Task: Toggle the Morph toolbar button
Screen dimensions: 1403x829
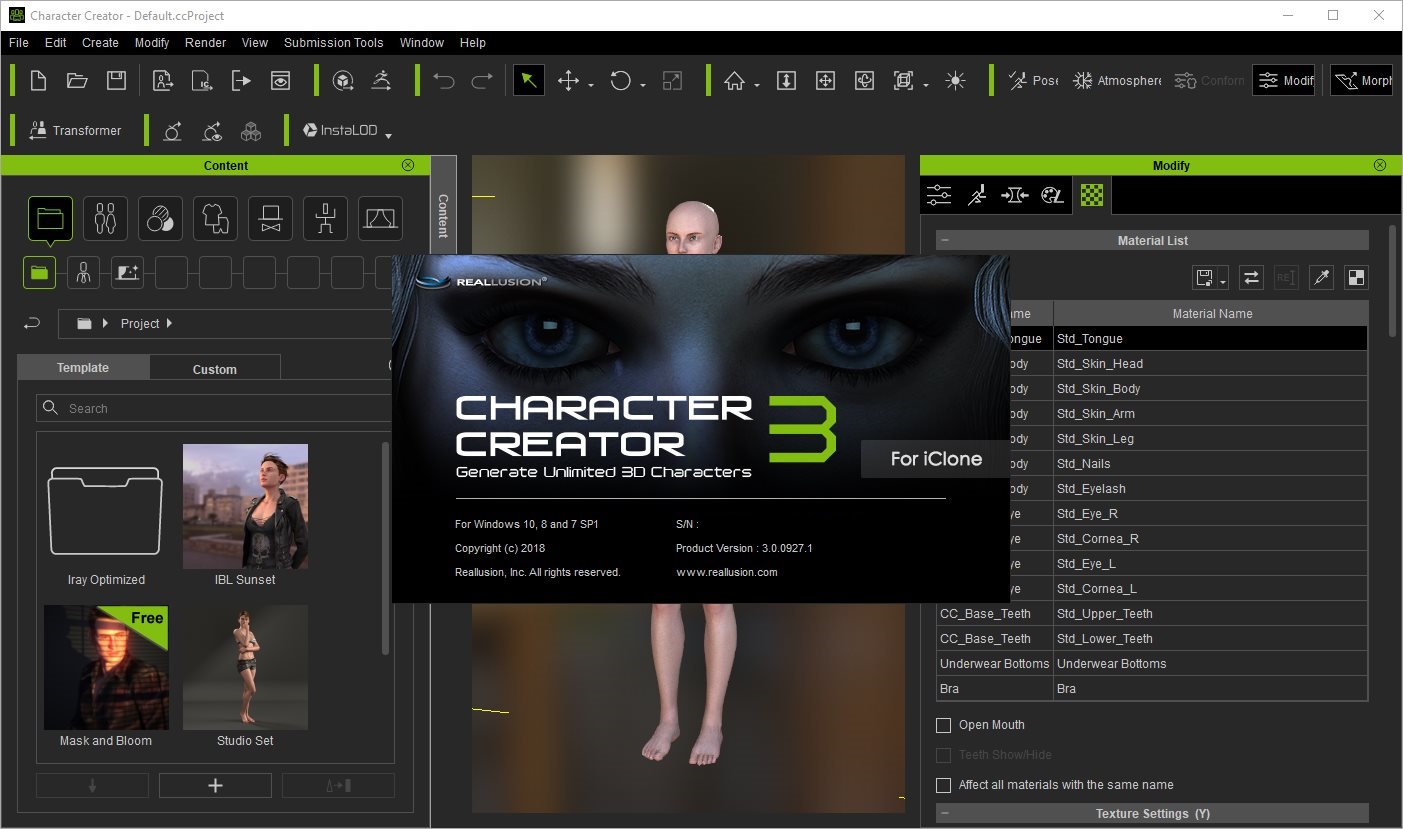Action: 1361,81
